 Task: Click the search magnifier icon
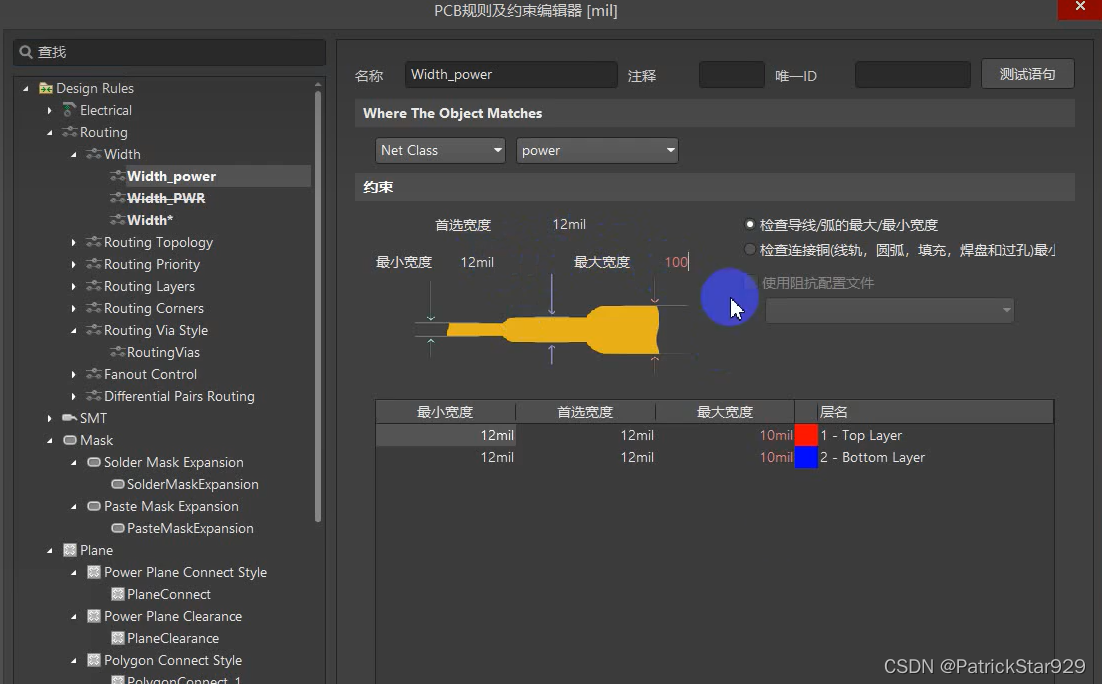coord(27,52)
